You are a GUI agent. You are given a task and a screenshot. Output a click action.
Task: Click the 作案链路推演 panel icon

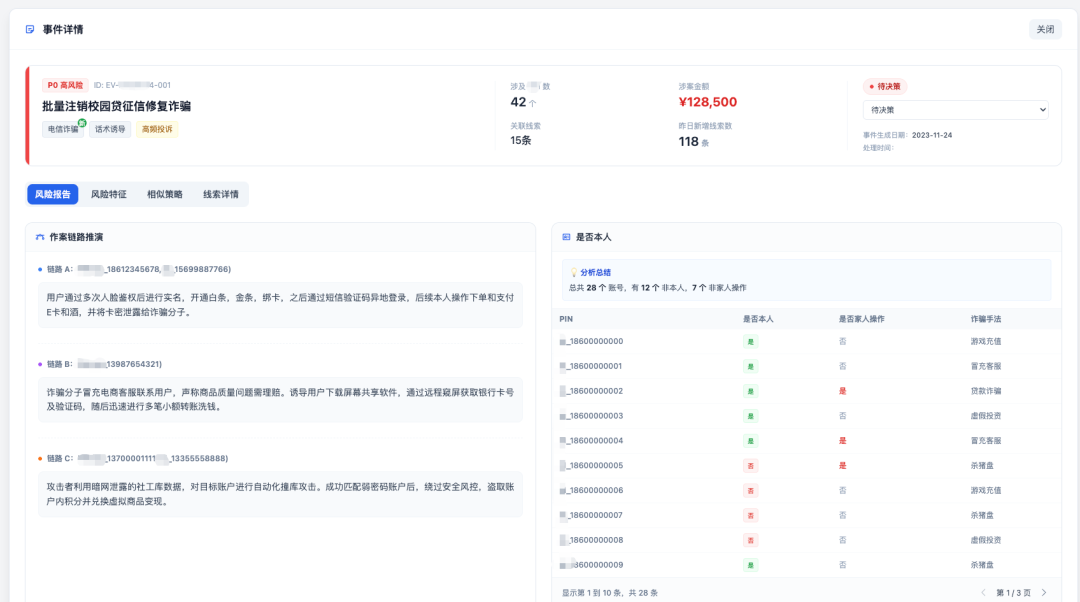tap(40, 237)
